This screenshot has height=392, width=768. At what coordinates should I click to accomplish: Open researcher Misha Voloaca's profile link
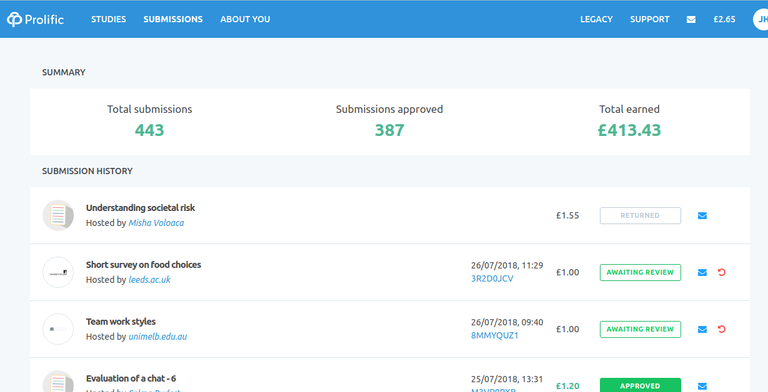click(x=156, y=223)
